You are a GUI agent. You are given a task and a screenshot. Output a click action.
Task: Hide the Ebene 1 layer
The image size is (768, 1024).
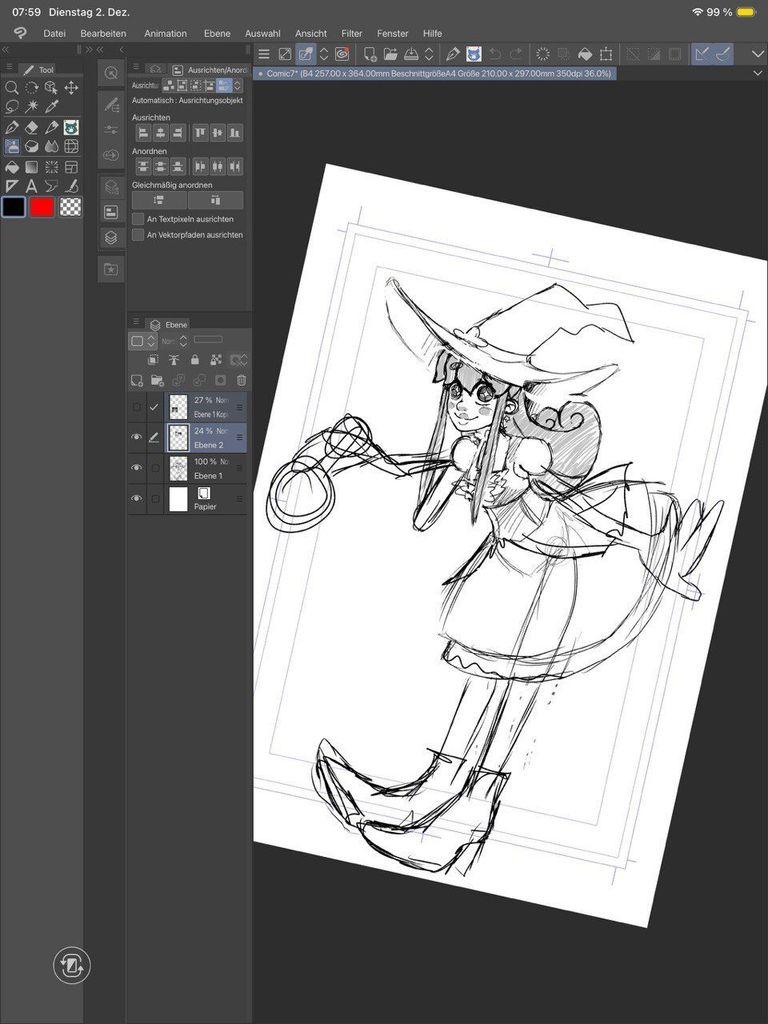pyautogui.click(x=137, y=467)
